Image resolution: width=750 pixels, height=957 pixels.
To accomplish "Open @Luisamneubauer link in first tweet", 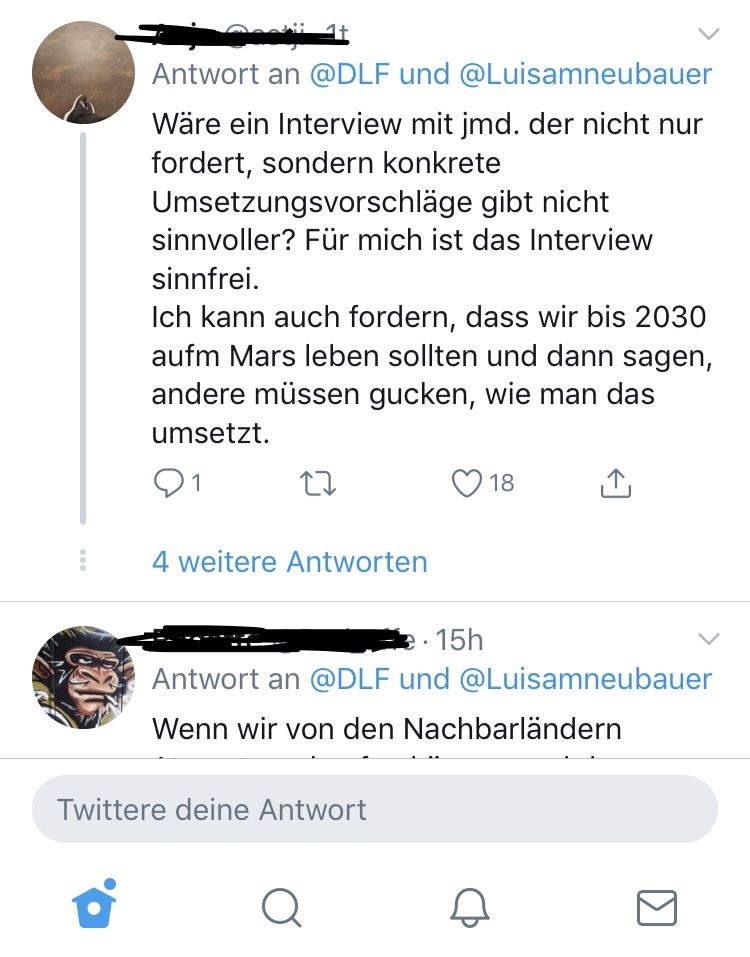I will pyautogui.click(x=585, y=74).
